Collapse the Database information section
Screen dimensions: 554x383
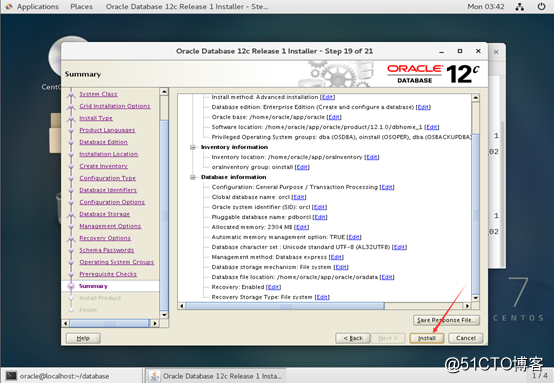coord(193,177)
